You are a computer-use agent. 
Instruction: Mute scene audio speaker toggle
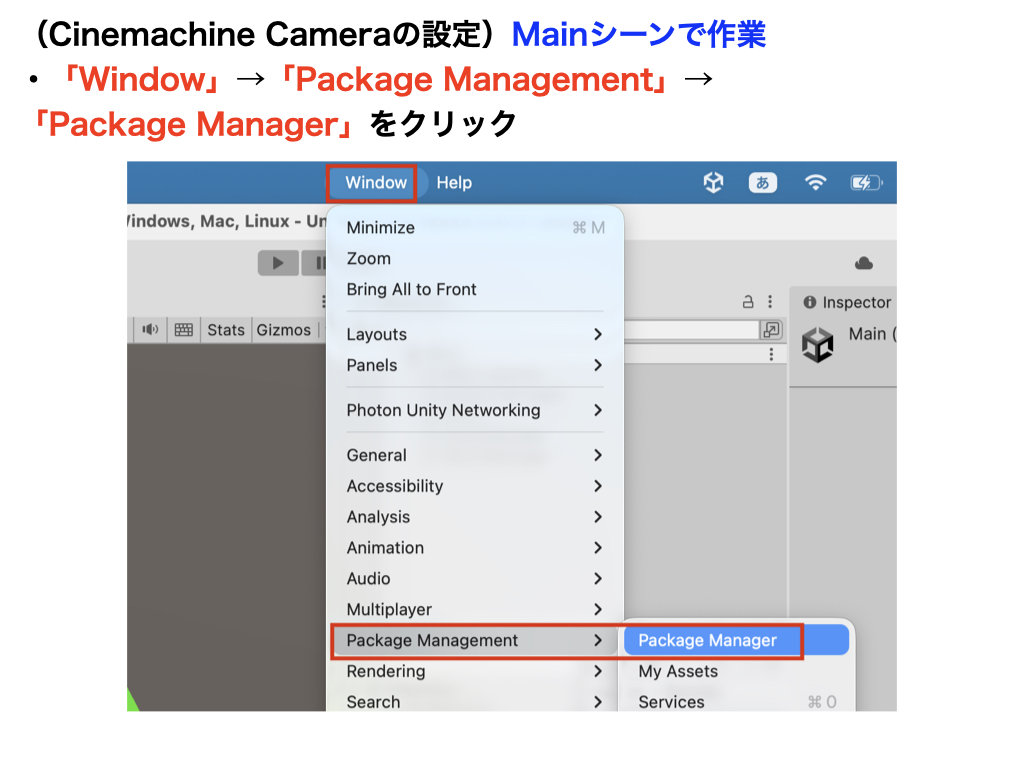[150, 330]
